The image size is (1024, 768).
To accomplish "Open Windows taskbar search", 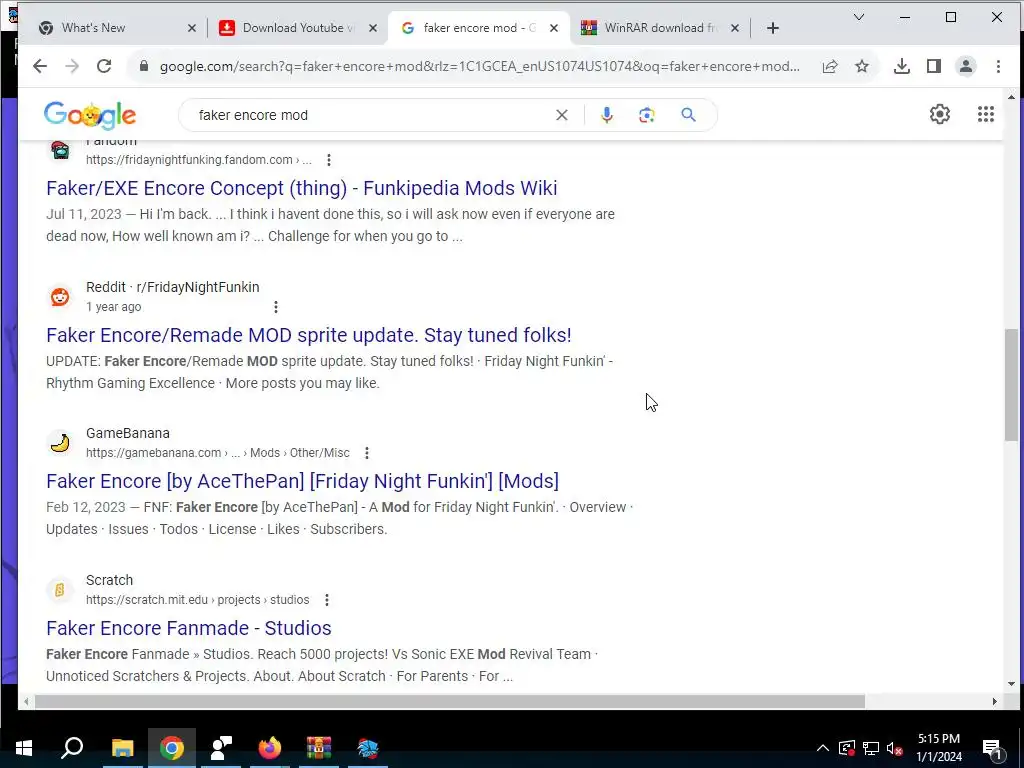I will pos(72,748).
